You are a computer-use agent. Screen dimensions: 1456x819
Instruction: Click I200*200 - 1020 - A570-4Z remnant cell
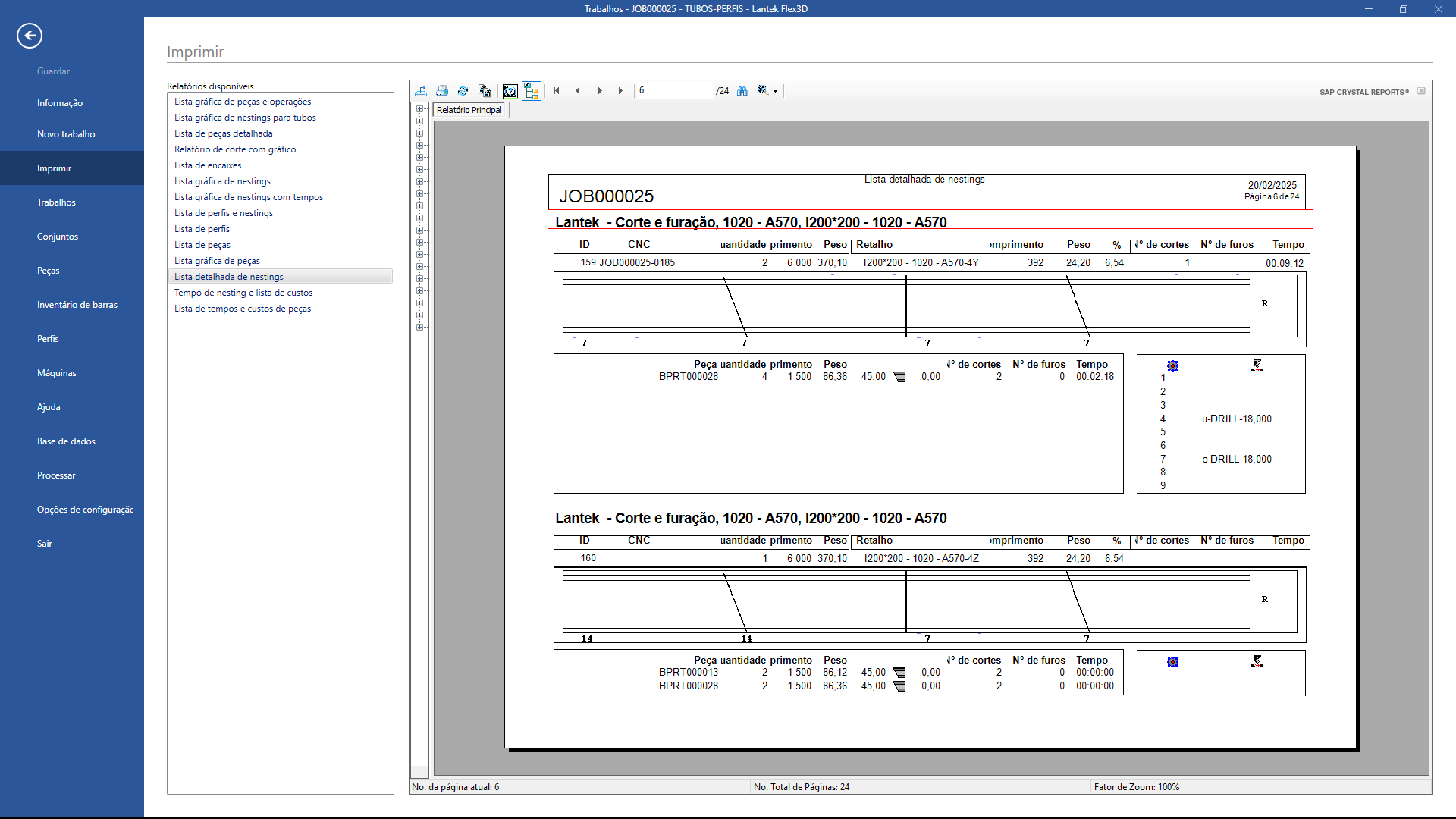921,559
